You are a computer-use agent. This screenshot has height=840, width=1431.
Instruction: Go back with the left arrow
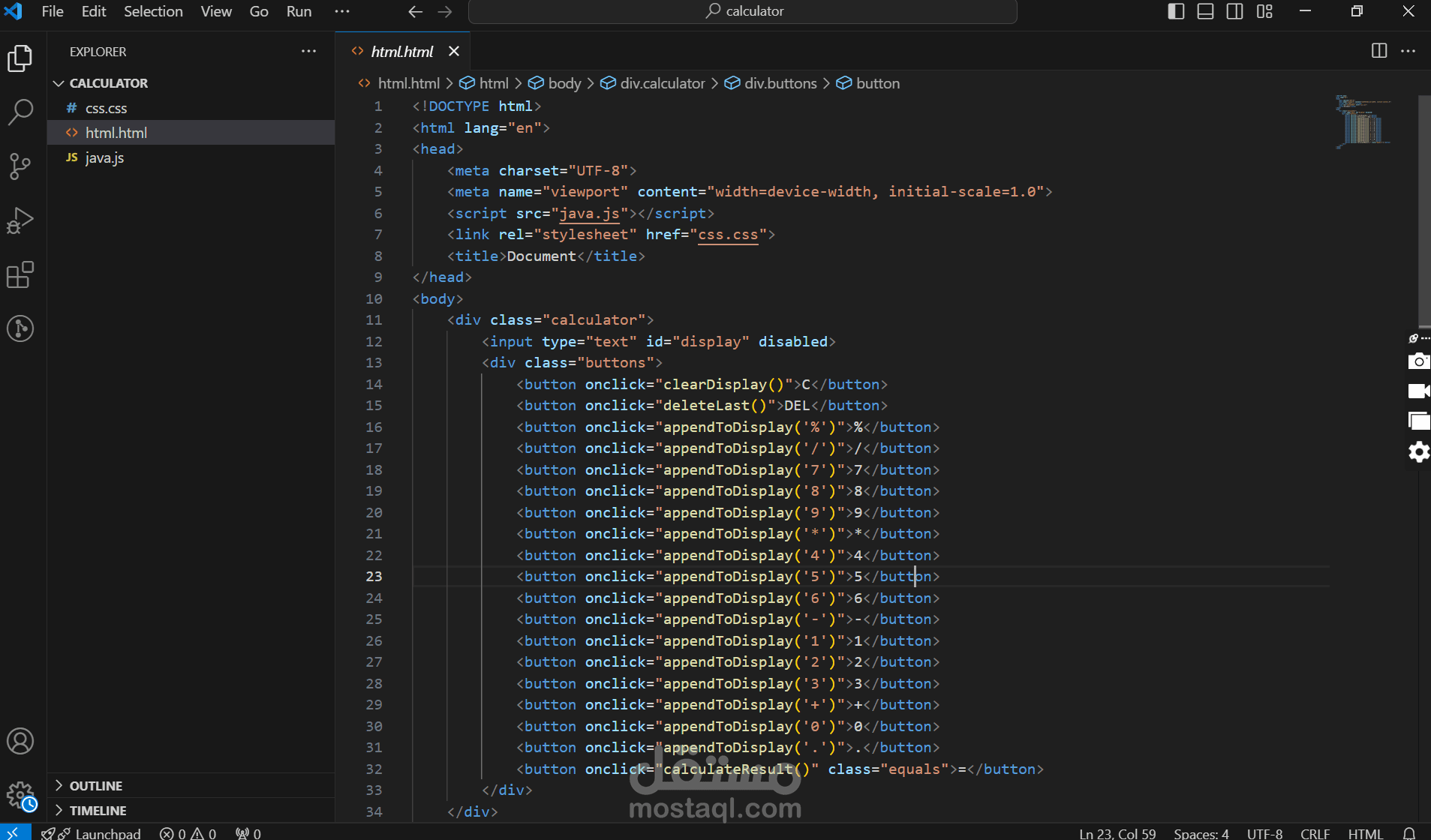(x=415, y=11)
